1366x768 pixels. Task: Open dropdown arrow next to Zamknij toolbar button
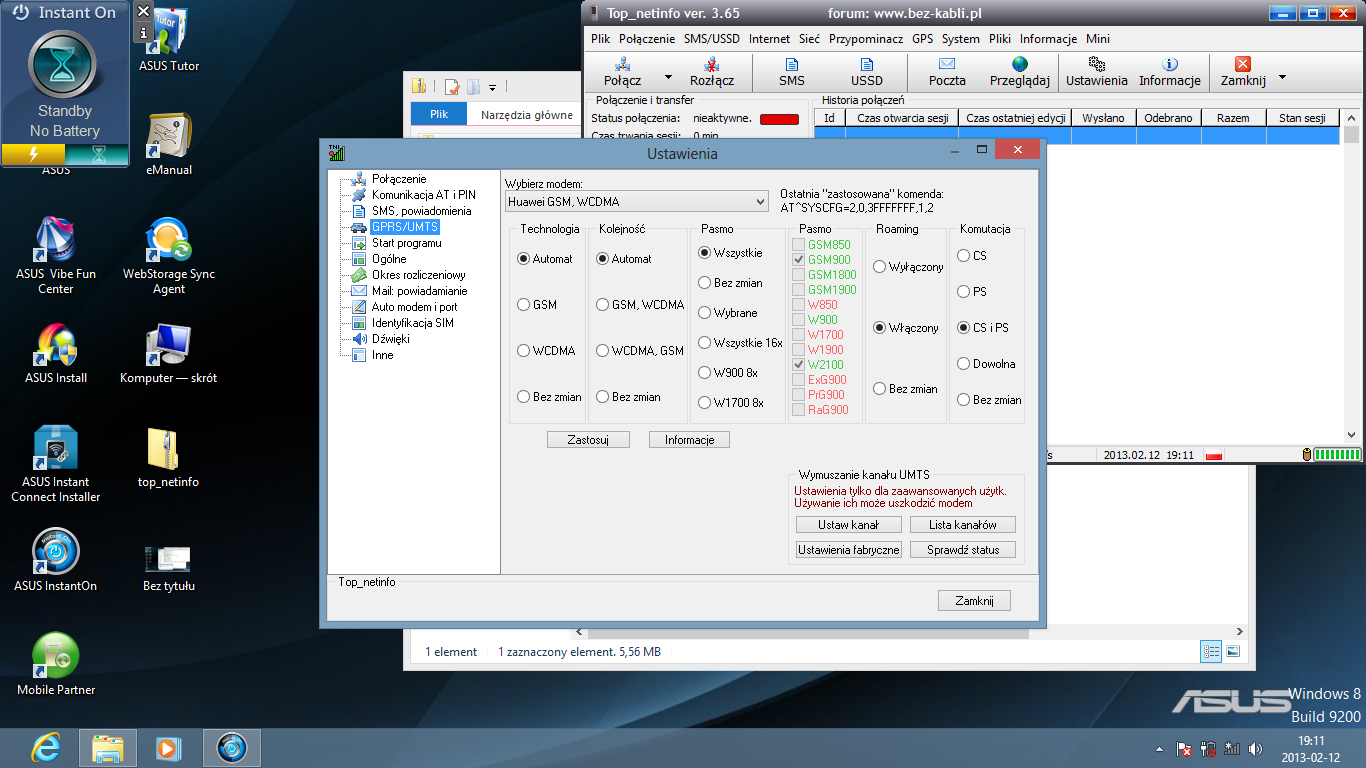tap(1282, 78)
